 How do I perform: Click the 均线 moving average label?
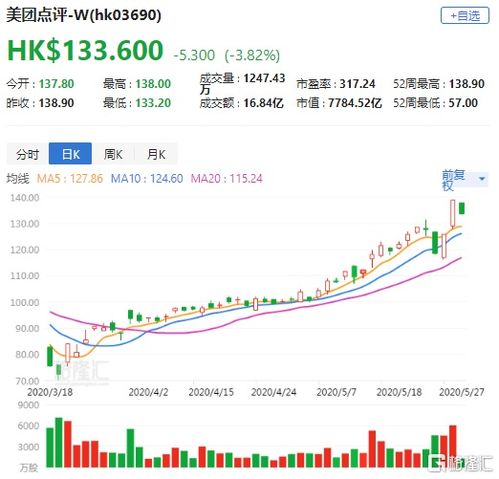click(18, 178)
